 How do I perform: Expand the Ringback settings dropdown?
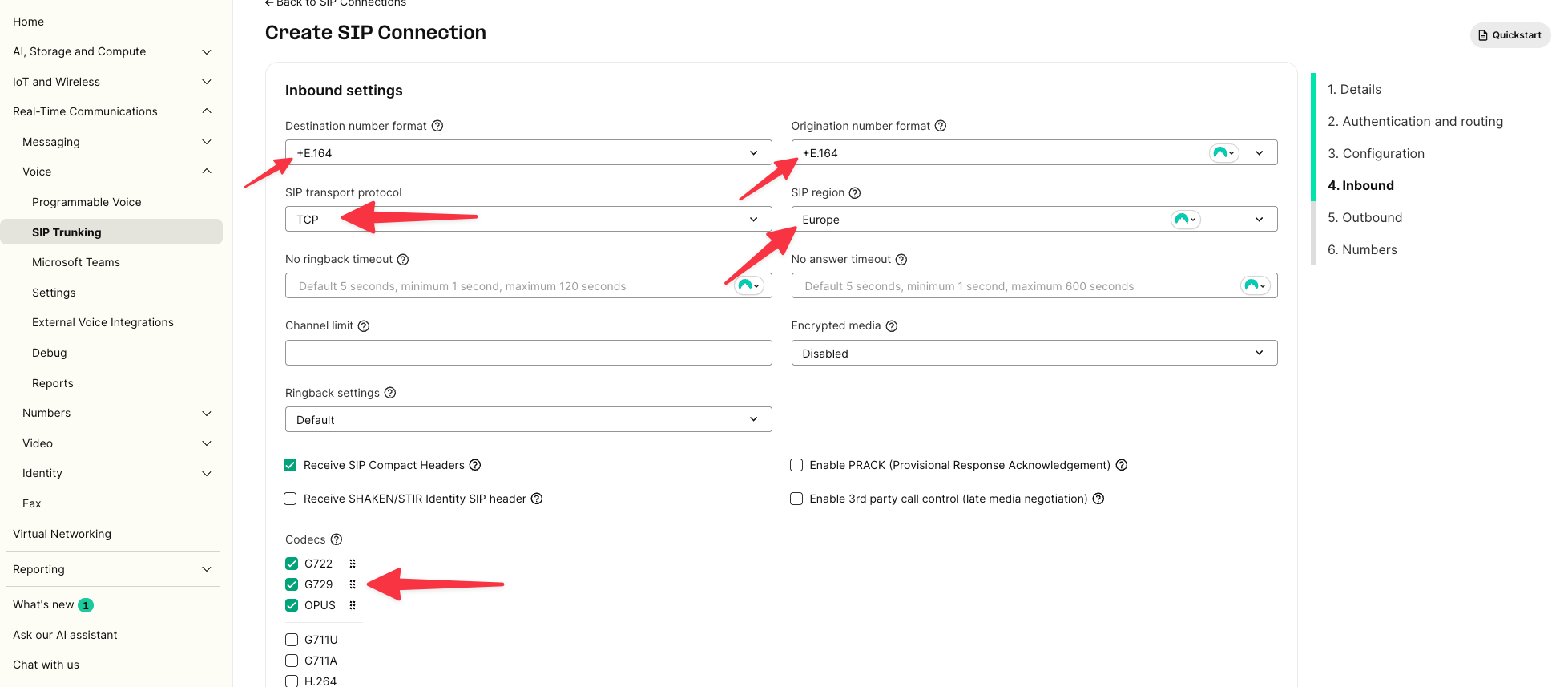[x=528, y=419]
